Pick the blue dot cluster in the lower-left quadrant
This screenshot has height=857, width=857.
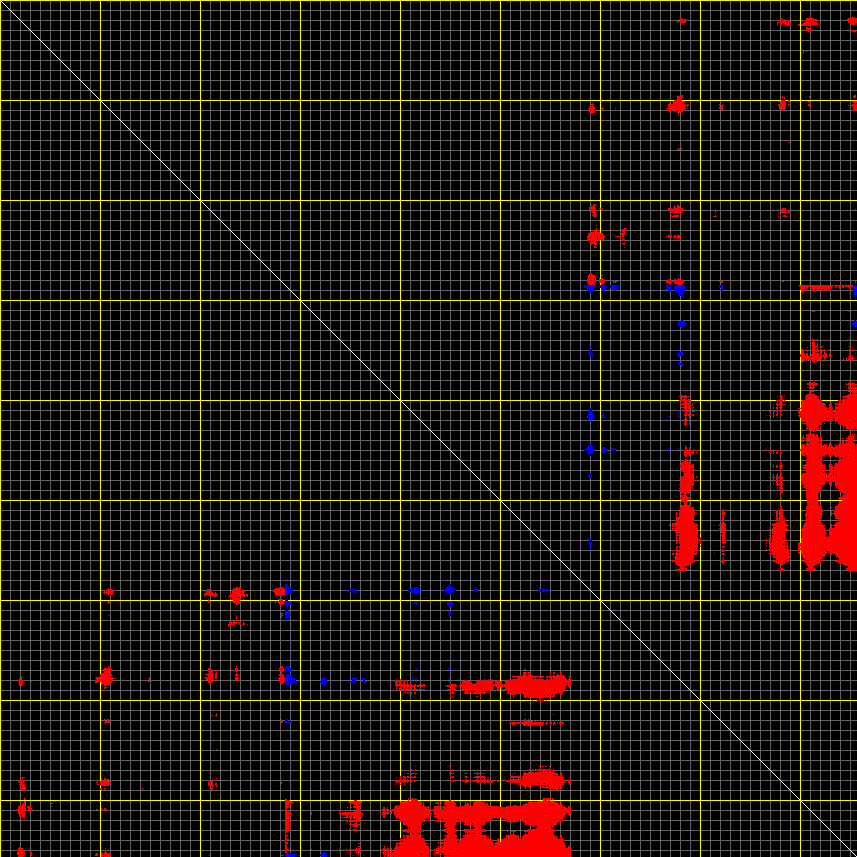[x=288, y=678]
